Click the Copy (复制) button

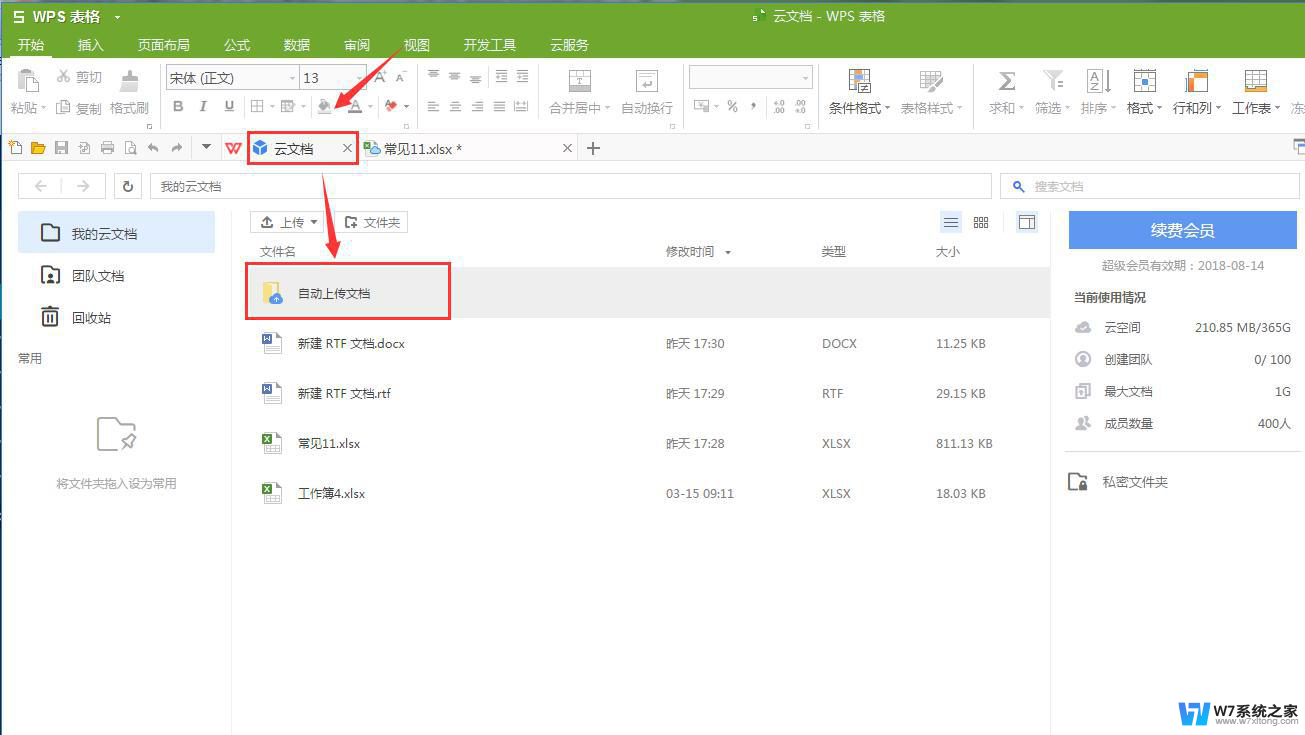79,108
